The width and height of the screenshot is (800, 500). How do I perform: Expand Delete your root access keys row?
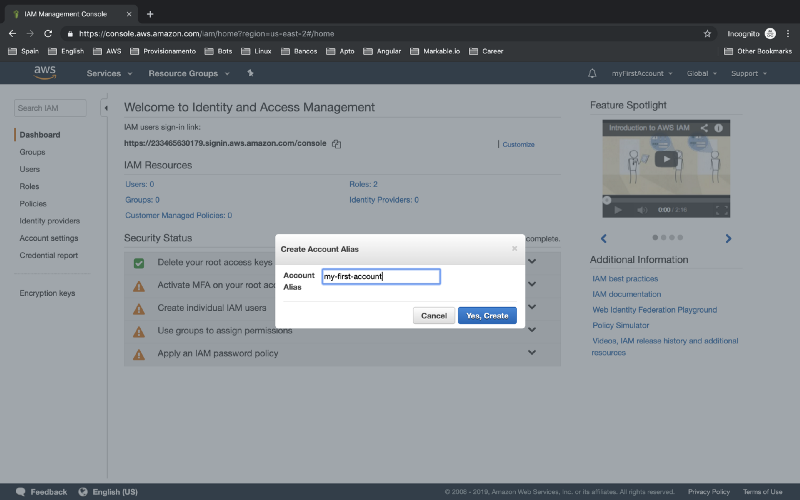point(532,261)
